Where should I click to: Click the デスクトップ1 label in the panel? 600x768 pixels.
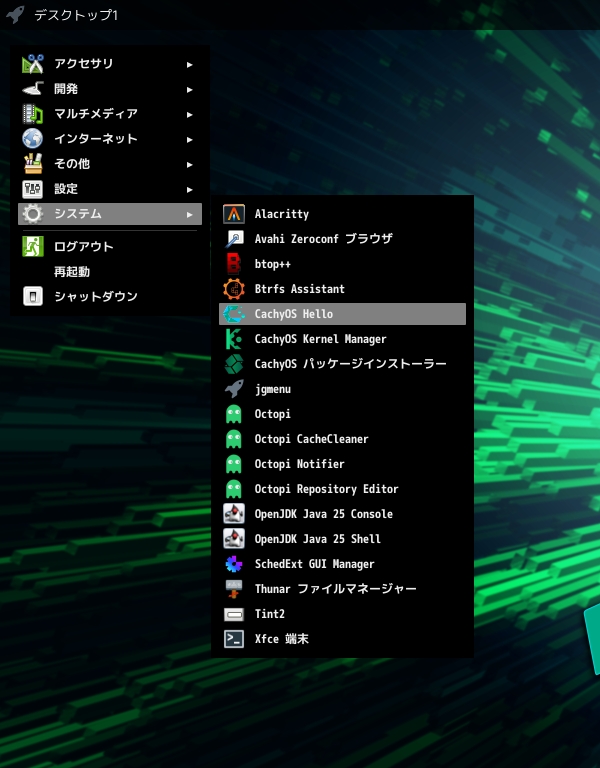tap(76, 15)
